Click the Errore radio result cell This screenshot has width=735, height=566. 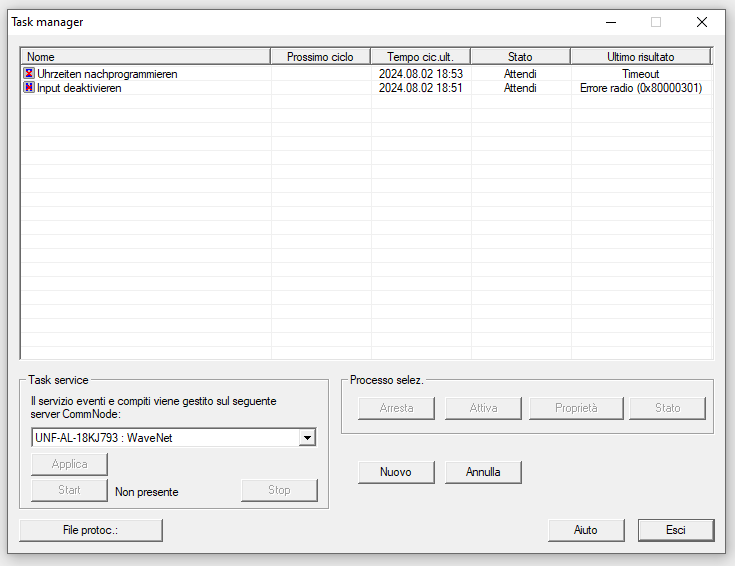(x=640, y=88)
